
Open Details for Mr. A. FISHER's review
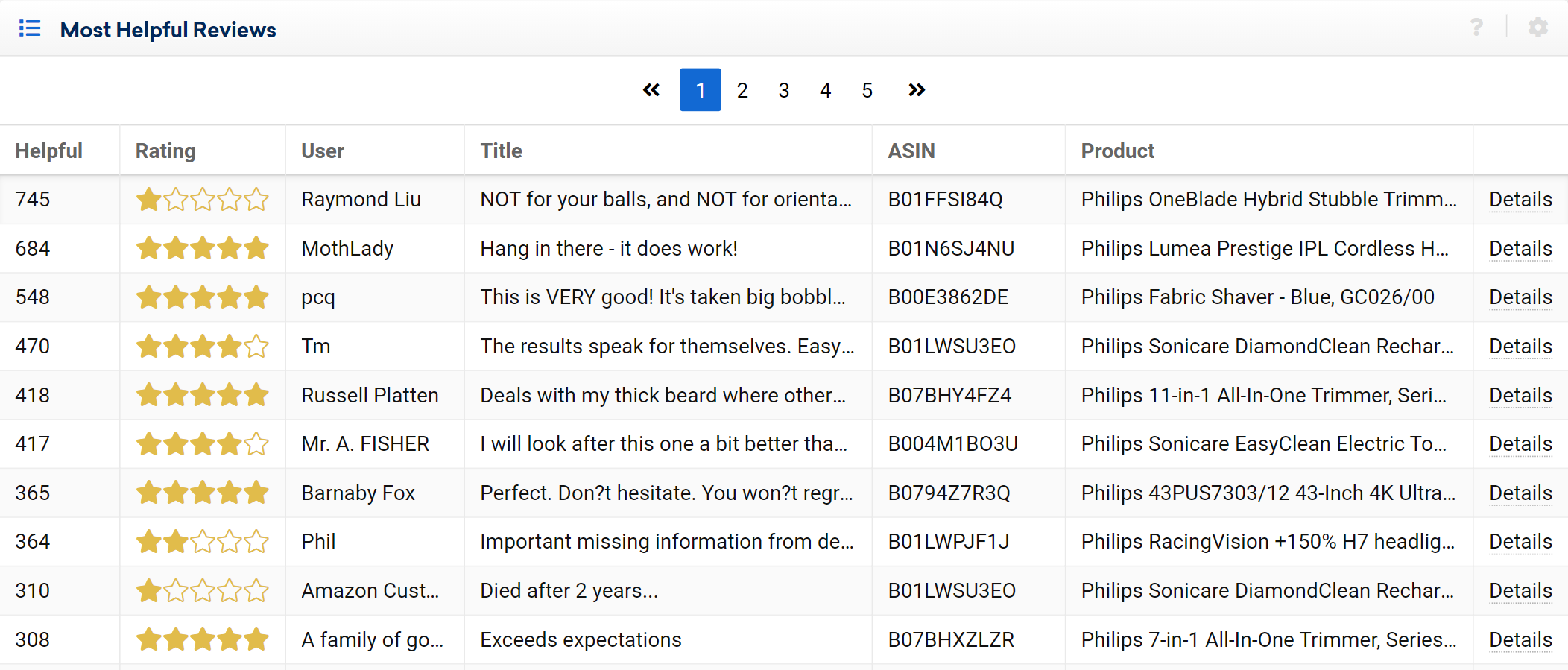1520,444
